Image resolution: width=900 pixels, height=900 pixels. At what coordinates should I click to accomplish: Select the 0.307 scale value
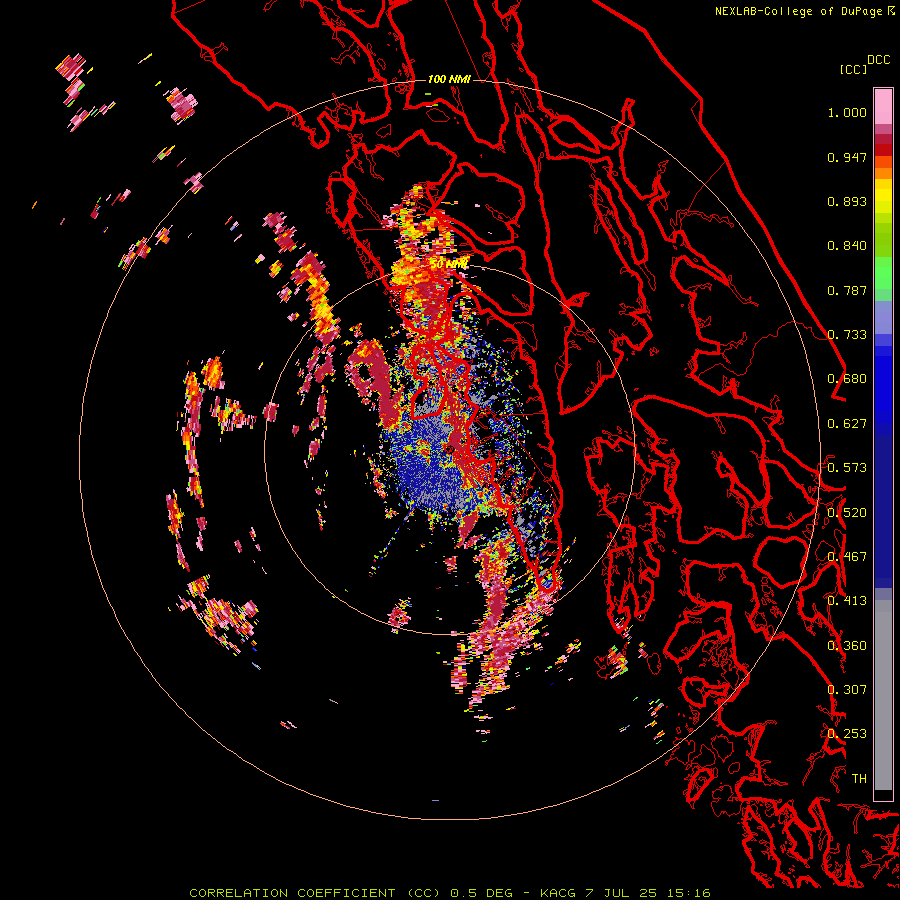(x=847, y=690)
